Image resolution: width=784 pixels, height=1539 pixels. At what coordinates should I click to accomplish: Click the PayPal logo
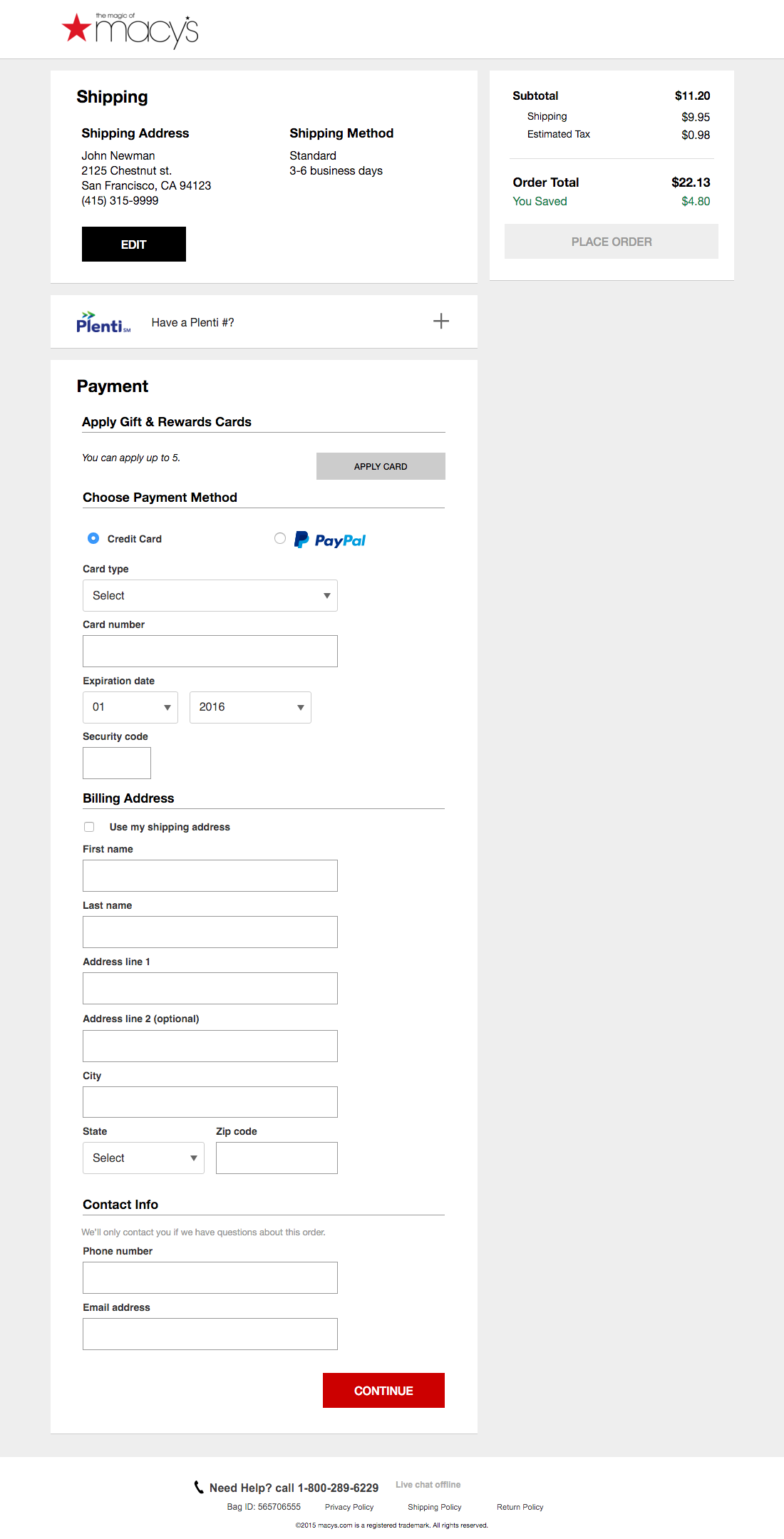[331, 540]
